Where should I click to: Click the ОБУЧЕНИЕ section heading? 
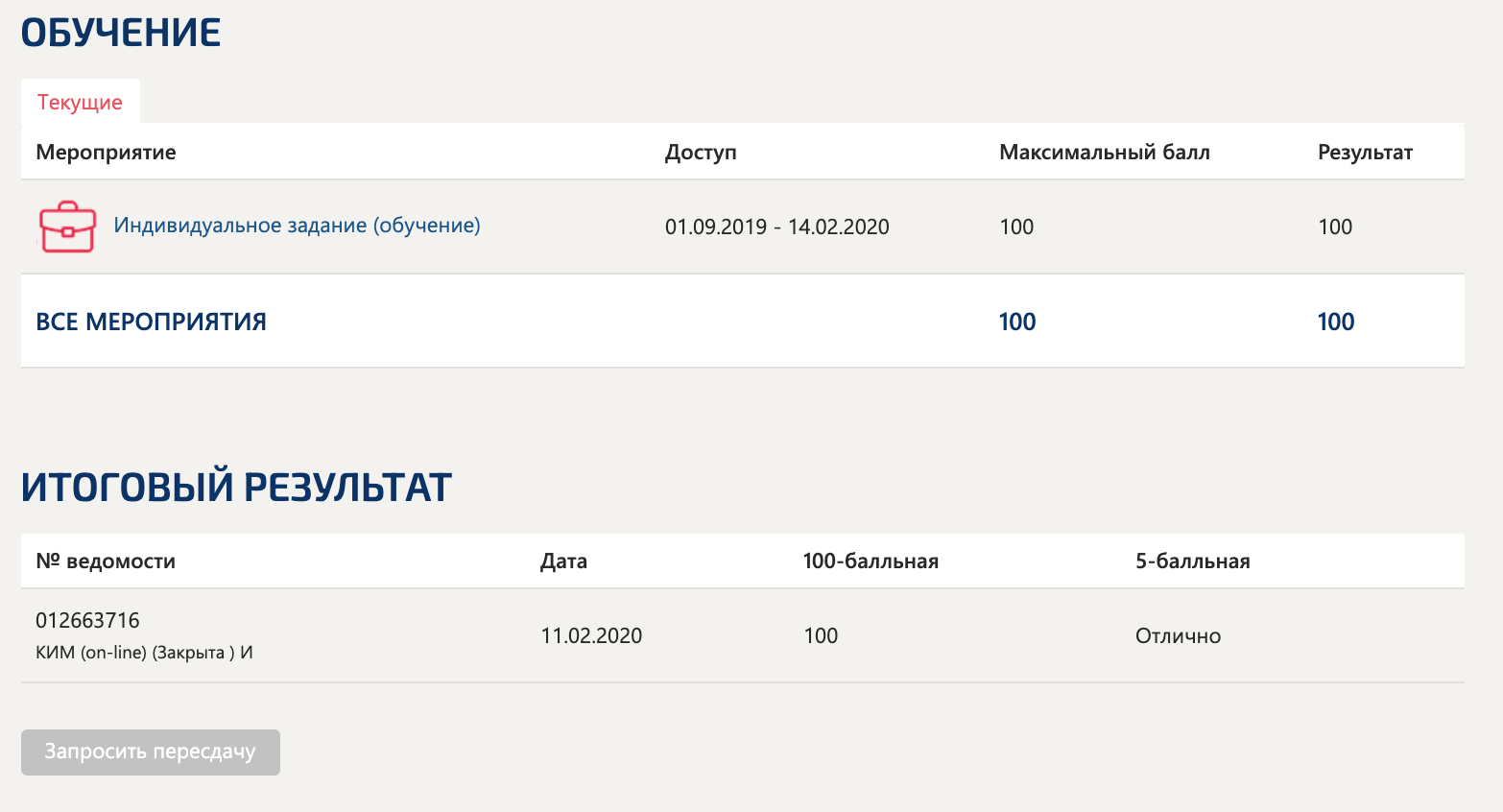tap(121, 34)
